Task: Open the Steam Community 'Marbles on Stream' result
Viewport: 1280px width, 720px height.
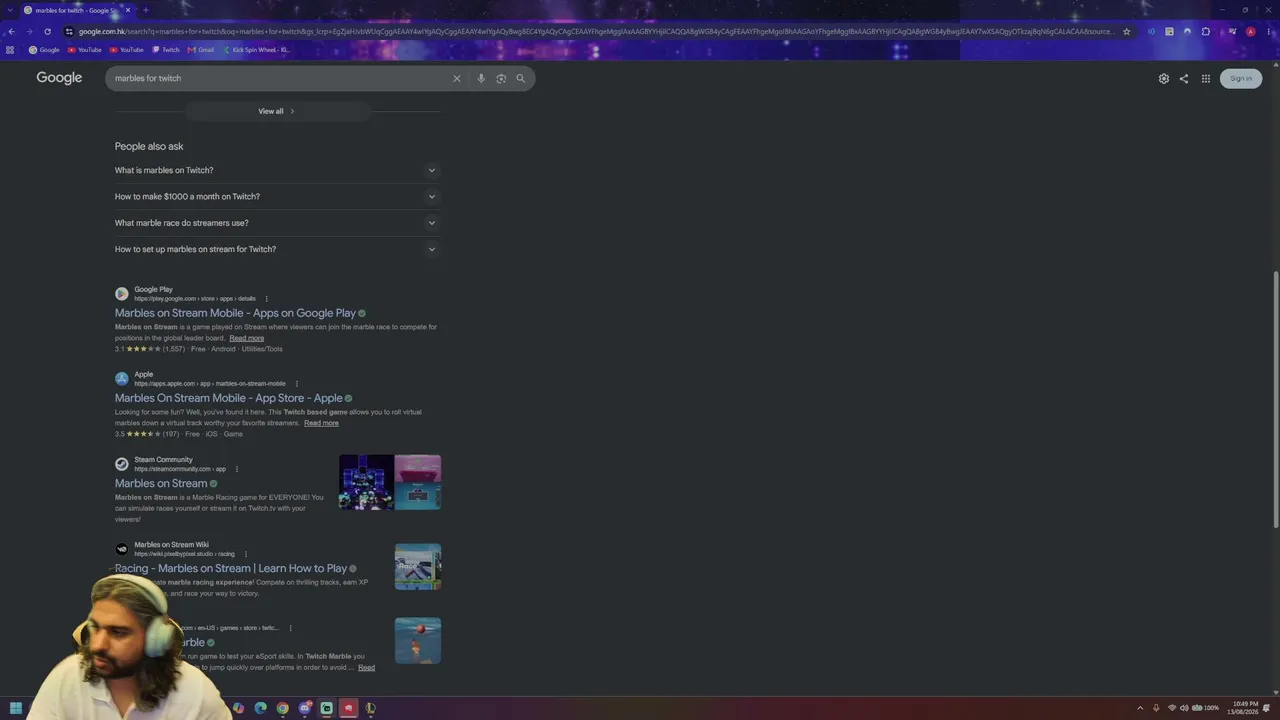Action: click(161, 483)
